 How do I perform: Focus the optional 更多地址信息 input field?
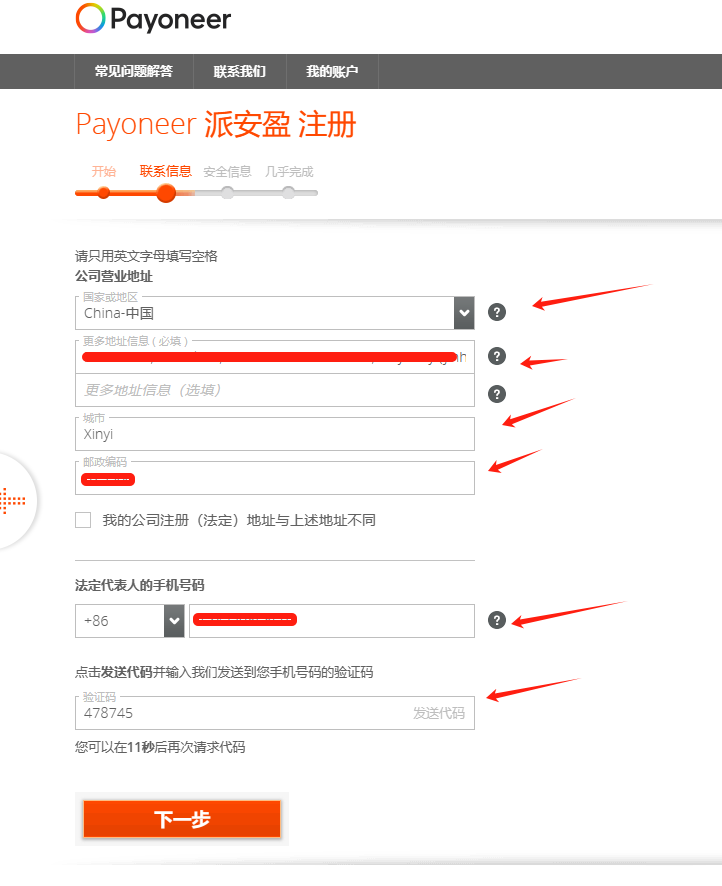click(275, 390)
